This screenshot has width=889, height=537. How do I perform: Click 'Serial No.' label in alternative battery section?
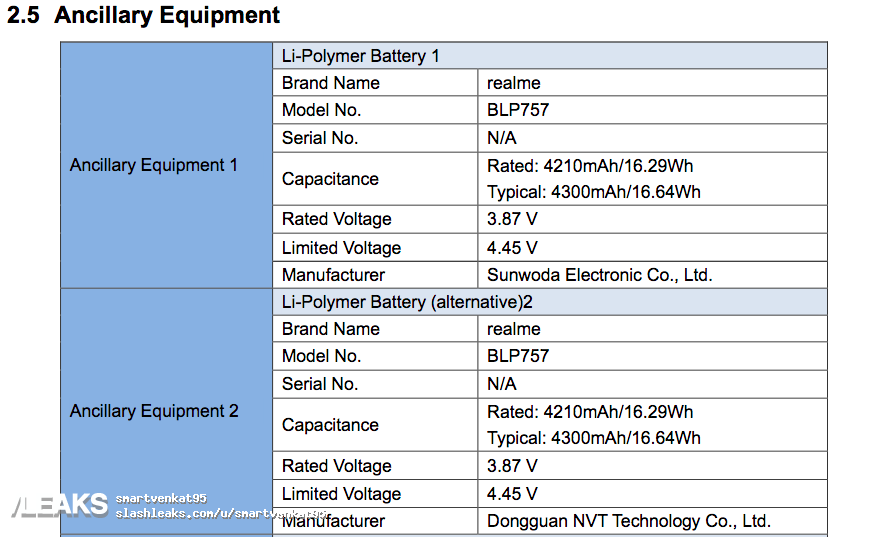pos(319,384)
